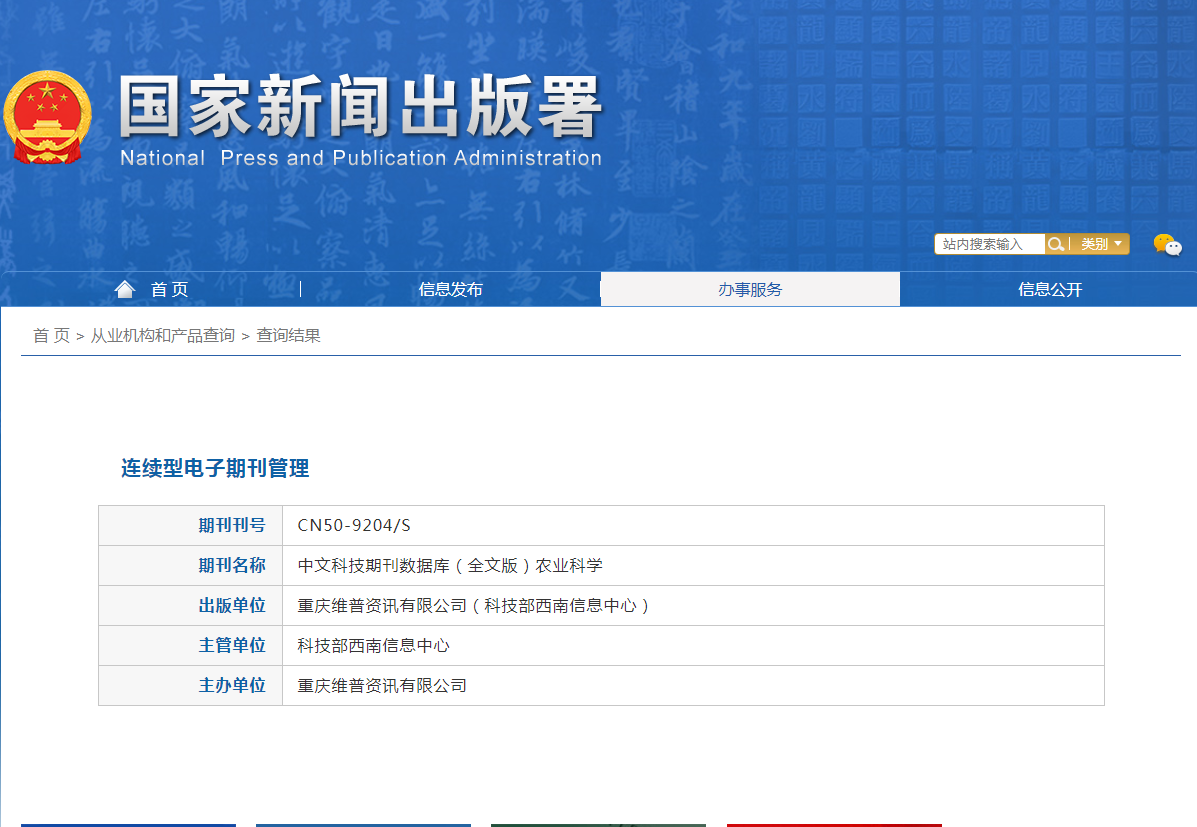Click the house icon beside 首页
Screen dimensions: 1197x827
pos(125,289)
